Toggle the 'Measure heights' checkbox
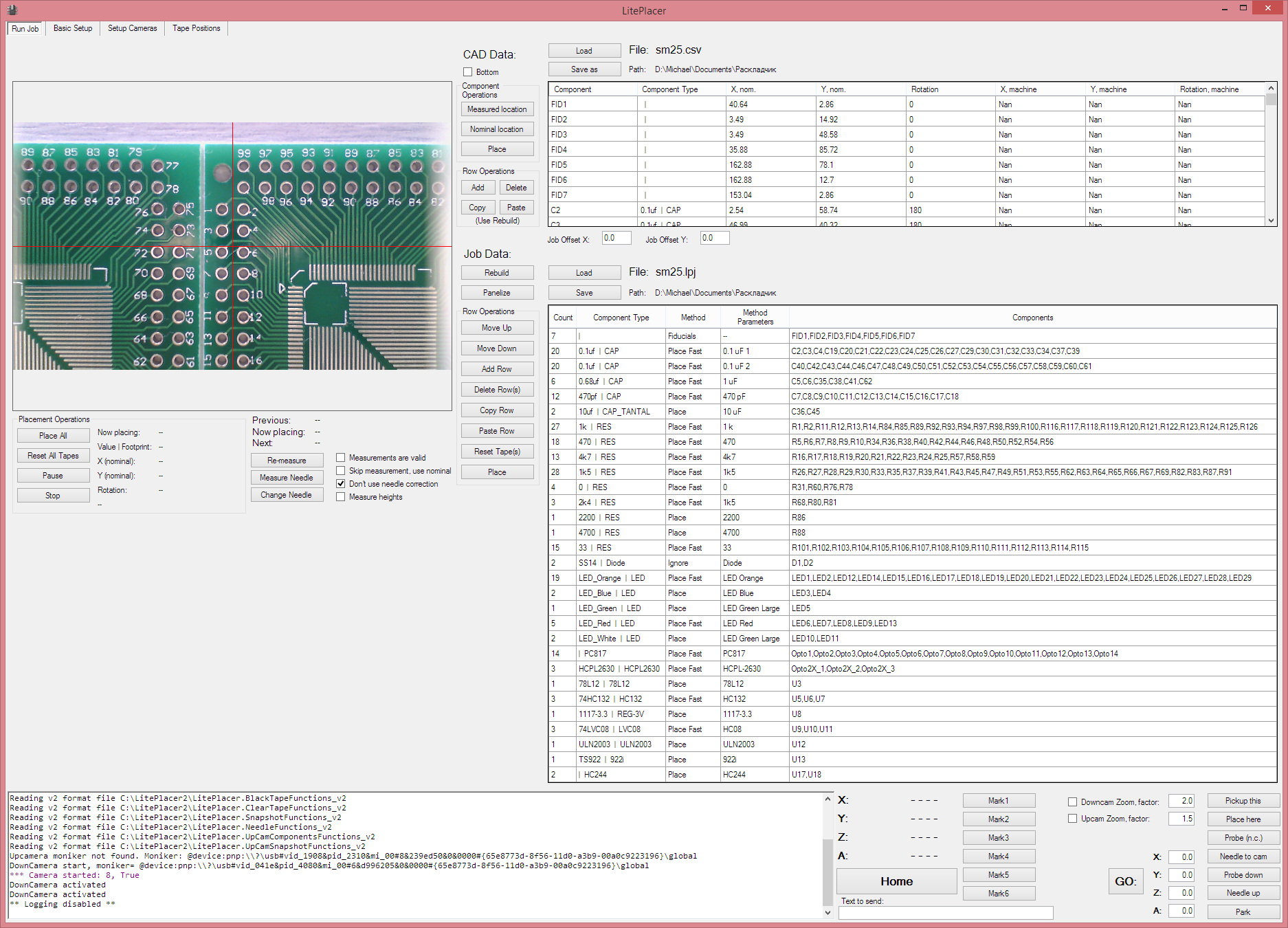 coord(340,497)
